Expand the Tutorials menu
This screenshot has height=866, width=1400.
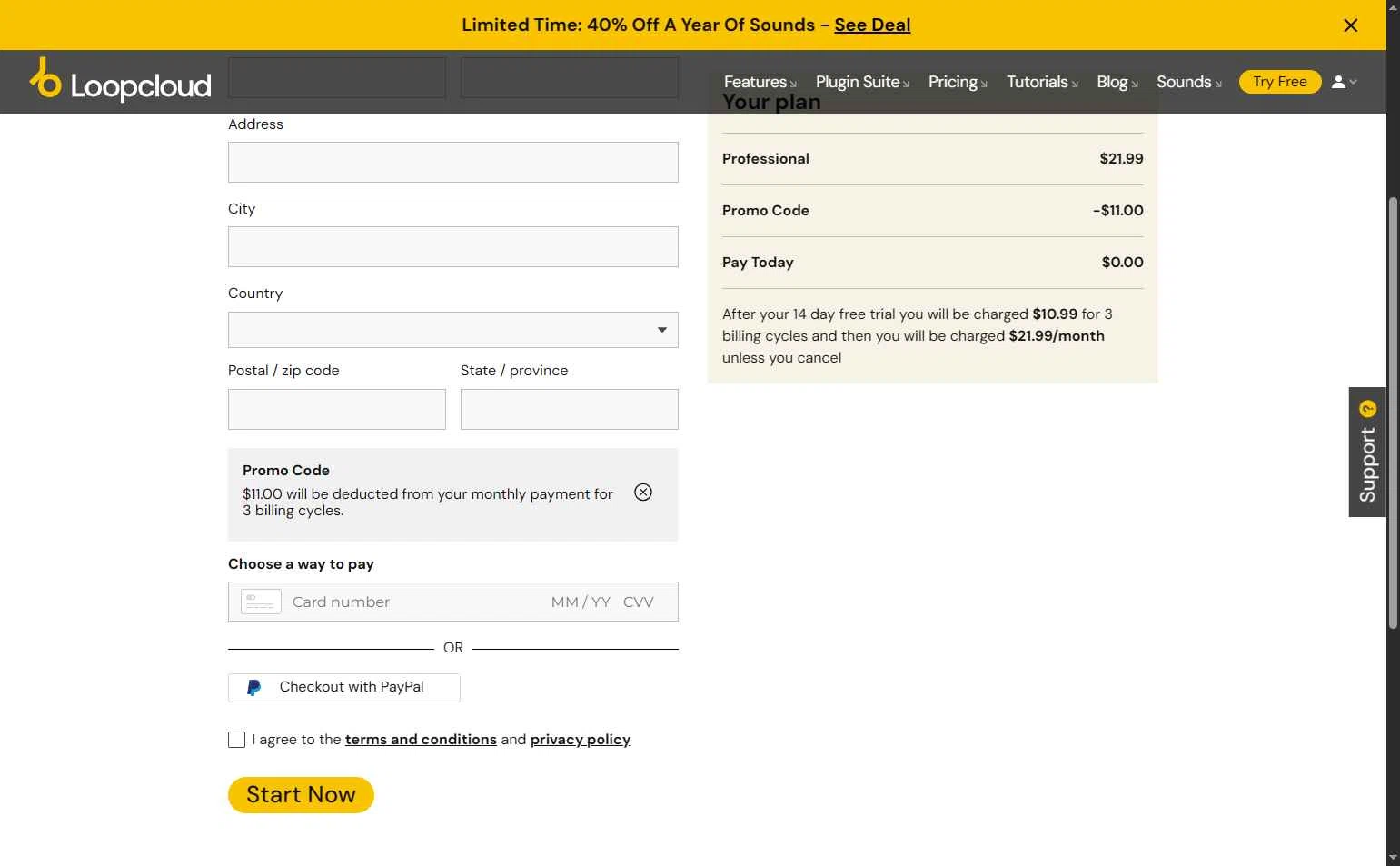click(1042, 82)
